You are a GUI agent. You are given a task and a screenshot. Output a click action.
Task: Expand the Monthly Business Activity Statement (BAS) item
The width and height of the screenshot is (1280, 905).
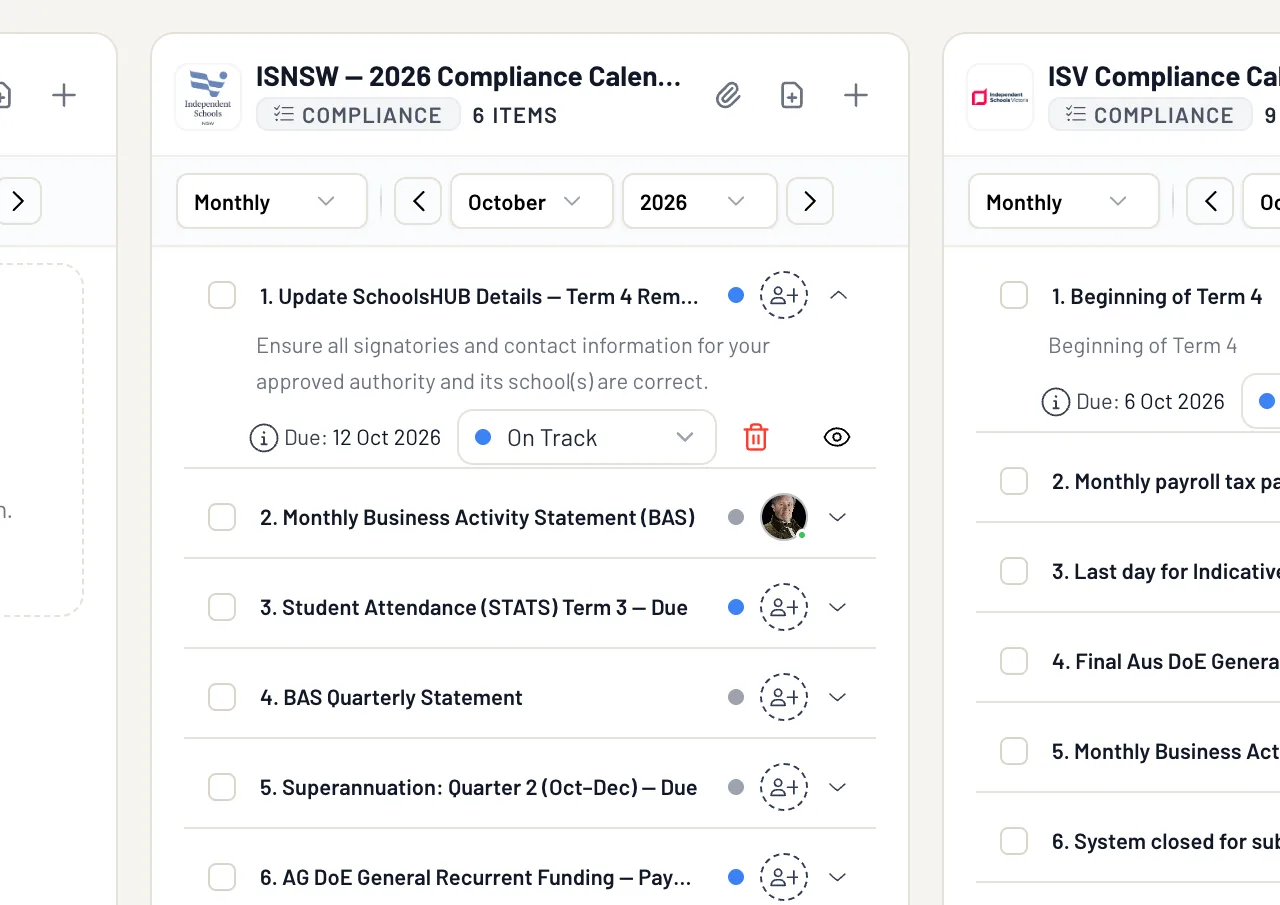click(x=838, y=518)
